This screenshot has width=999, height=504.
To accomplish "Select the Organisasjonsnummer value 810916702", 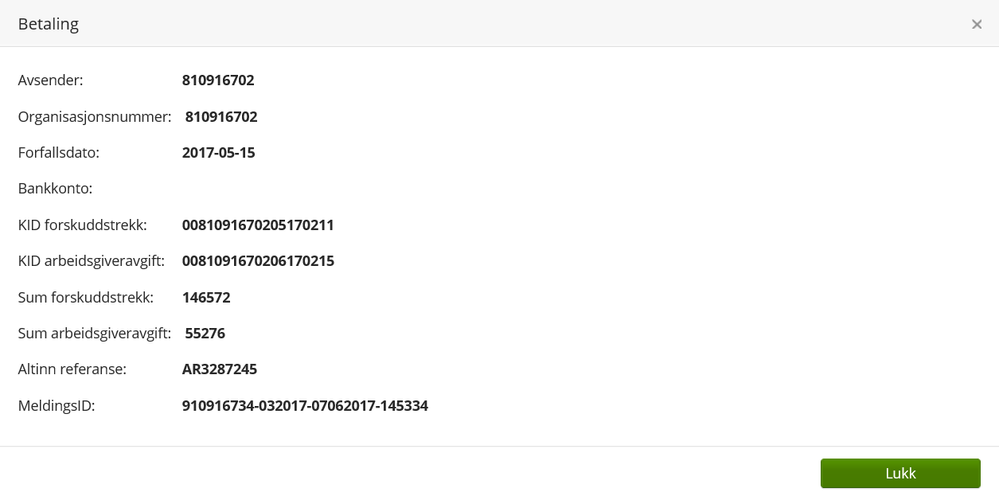I will (221, 117).
